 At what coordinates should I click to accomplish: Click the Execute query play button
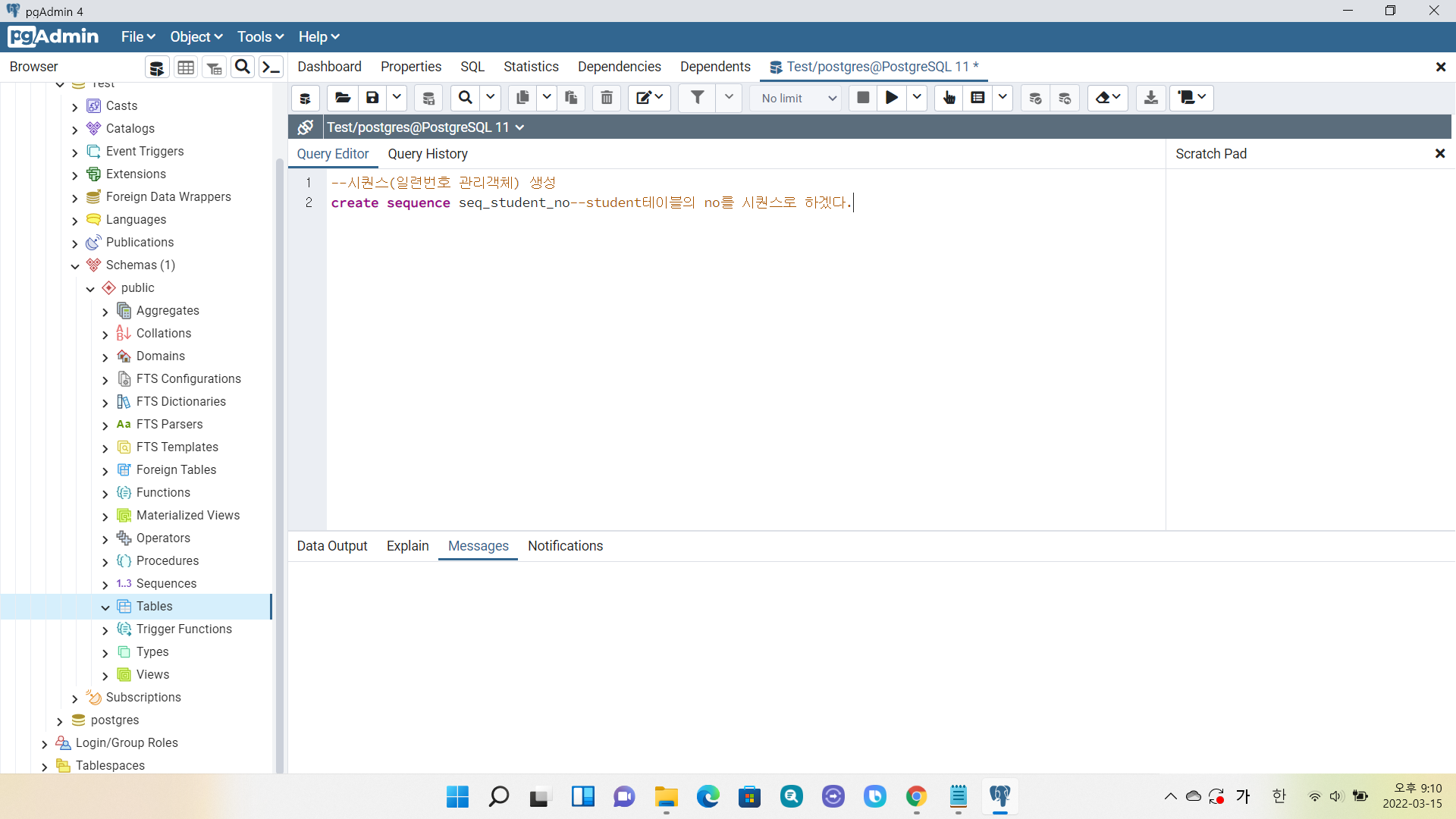click(x=892, y=98)
